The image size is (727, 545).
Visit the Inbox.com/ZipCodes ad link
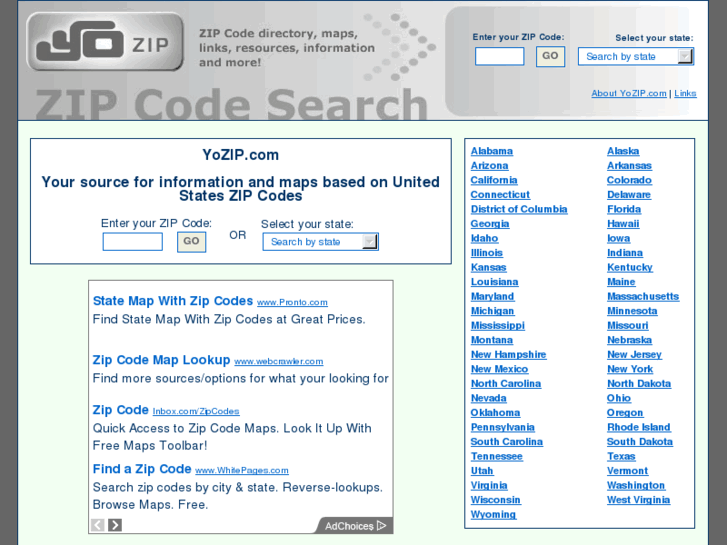(196, 411)
